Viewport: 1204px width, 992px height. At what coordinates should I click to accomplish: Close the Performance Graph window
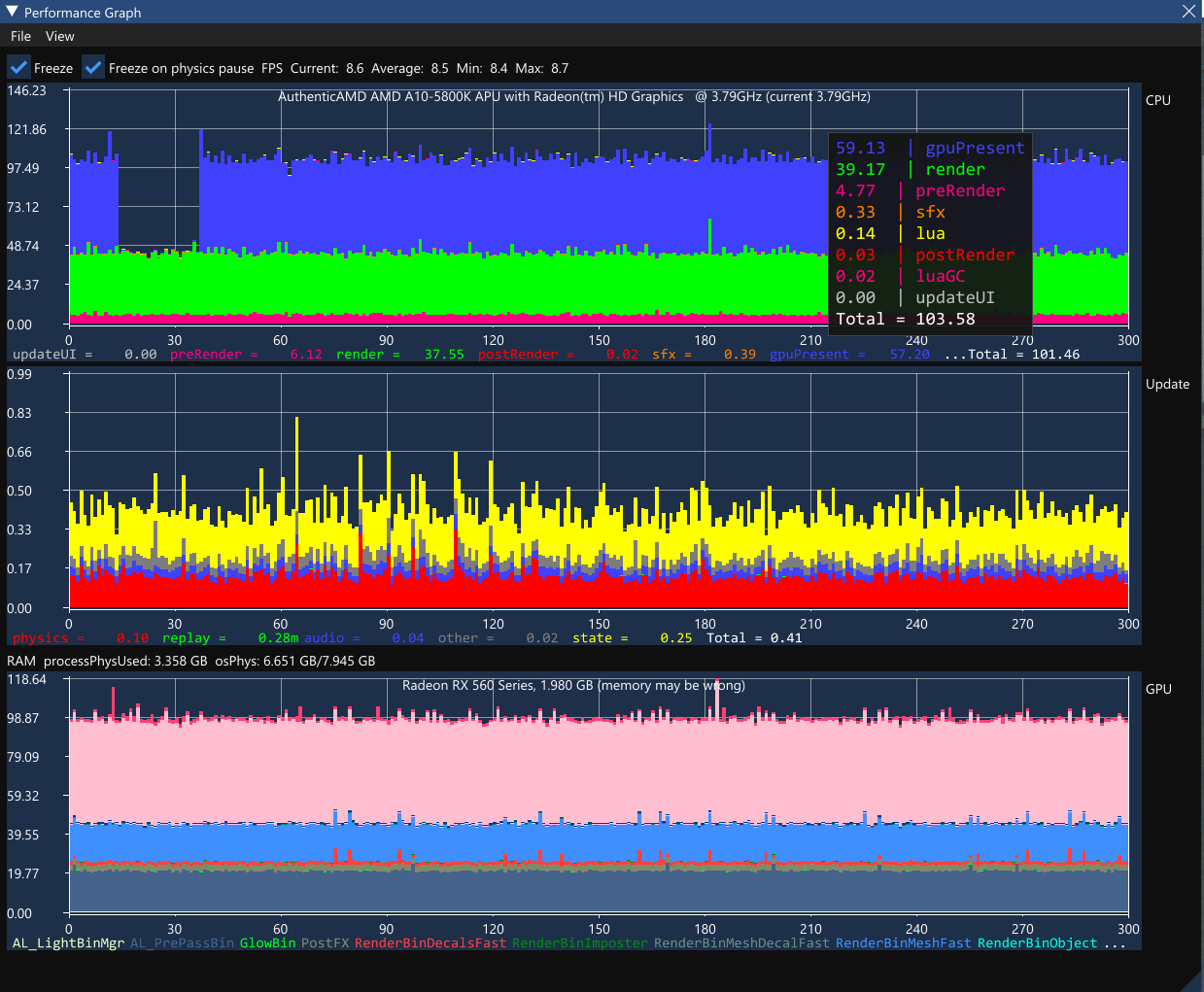click(x=1188, y=12)
